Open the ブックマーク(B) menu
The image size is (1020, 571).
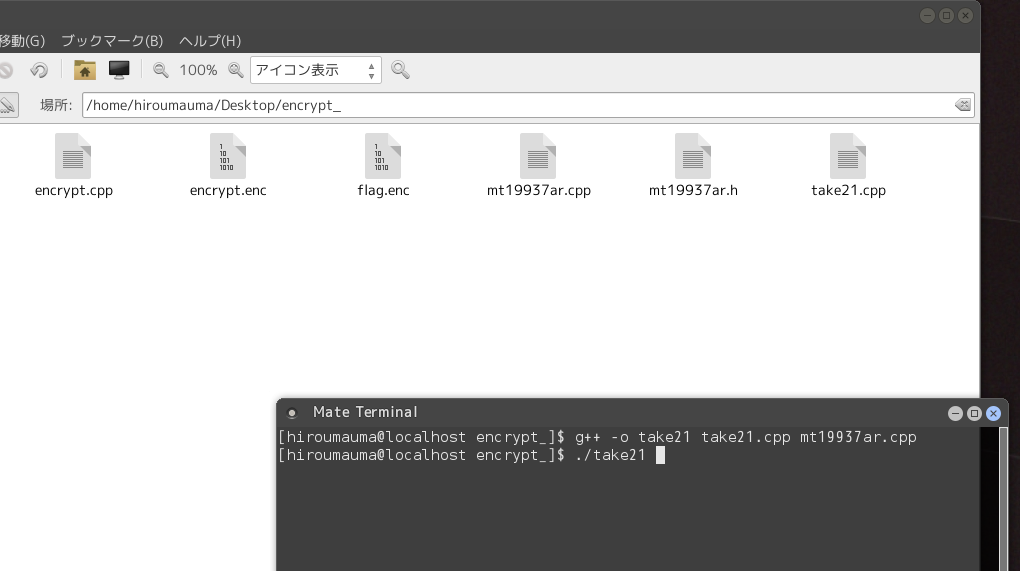point(111,41)
